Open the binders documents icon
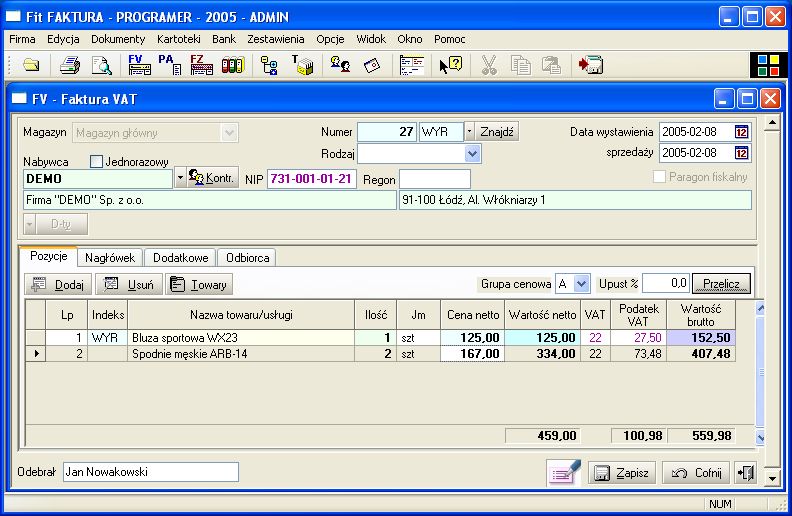792x516 pixels. pos(232,65)
